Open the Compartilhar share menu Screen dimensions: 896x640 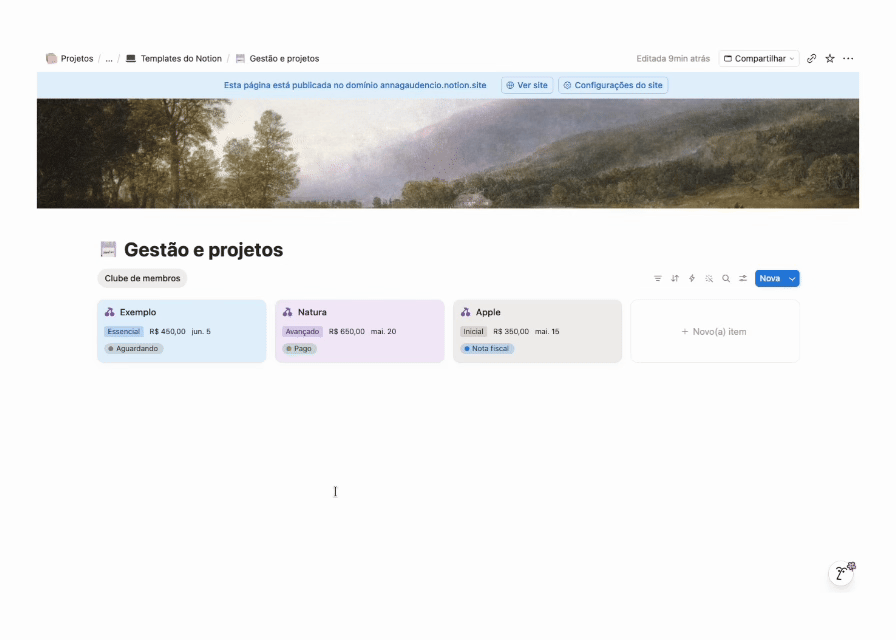pyautogui.click(x=759, y=58)
